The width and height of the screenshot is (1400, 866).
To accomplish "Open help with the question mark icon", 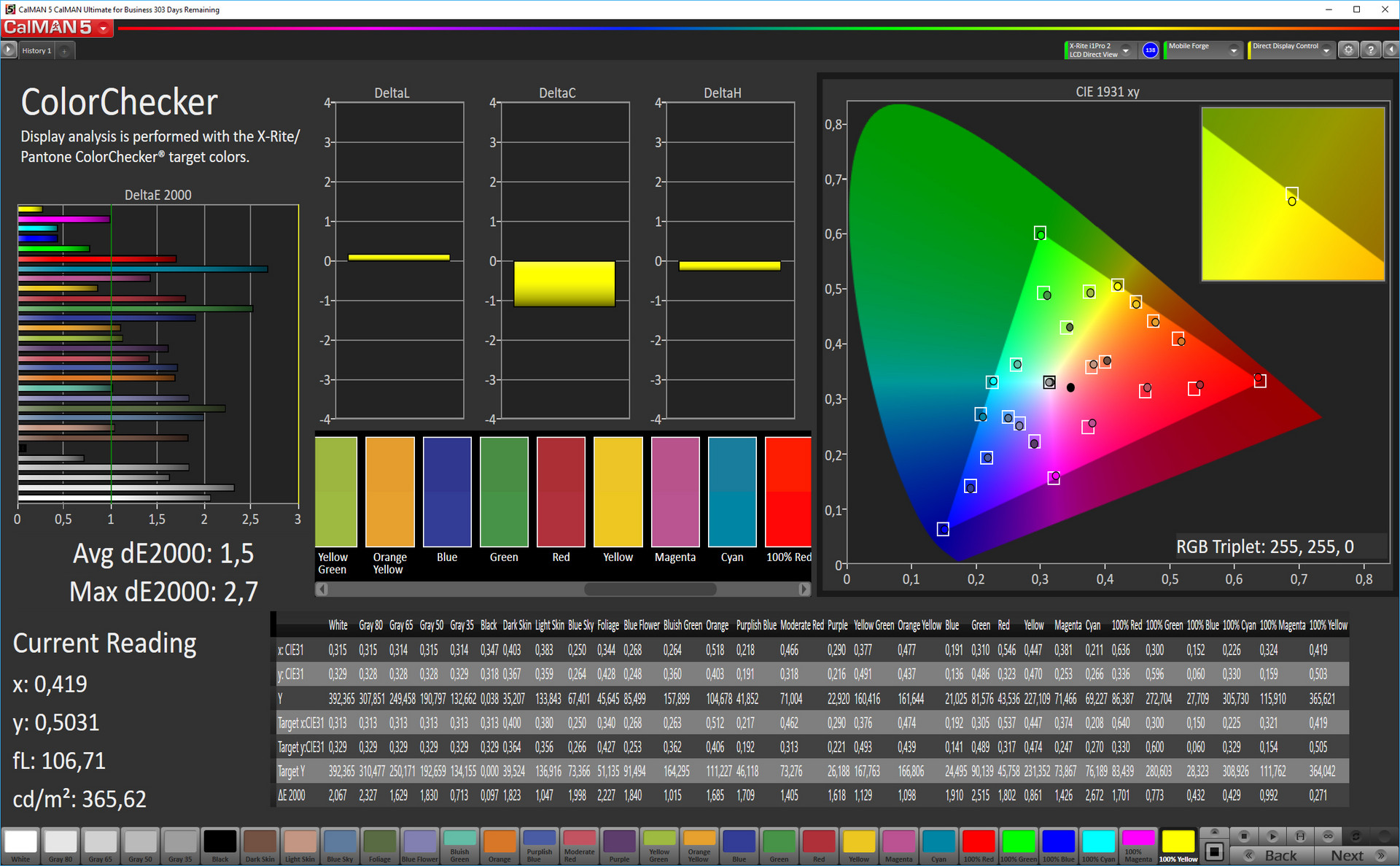I will [1371, 50].
